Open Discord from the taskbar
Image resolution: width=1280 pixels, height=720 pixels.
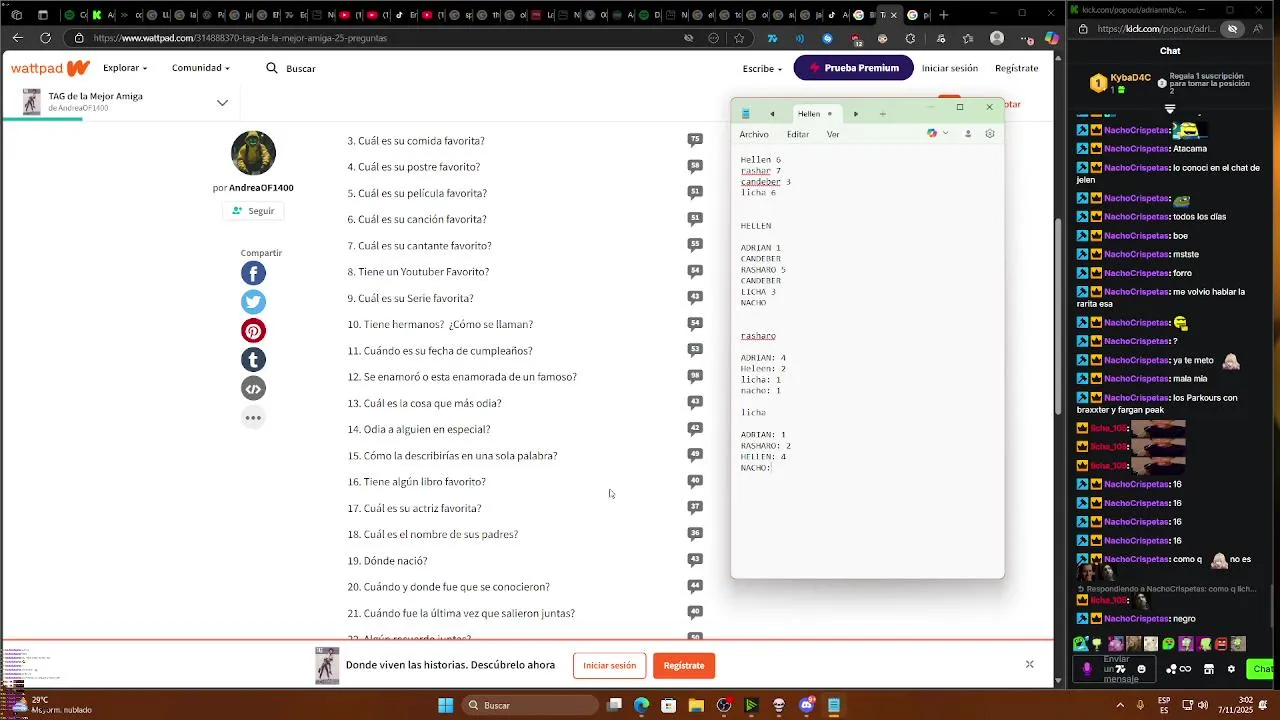pos(807,705)
